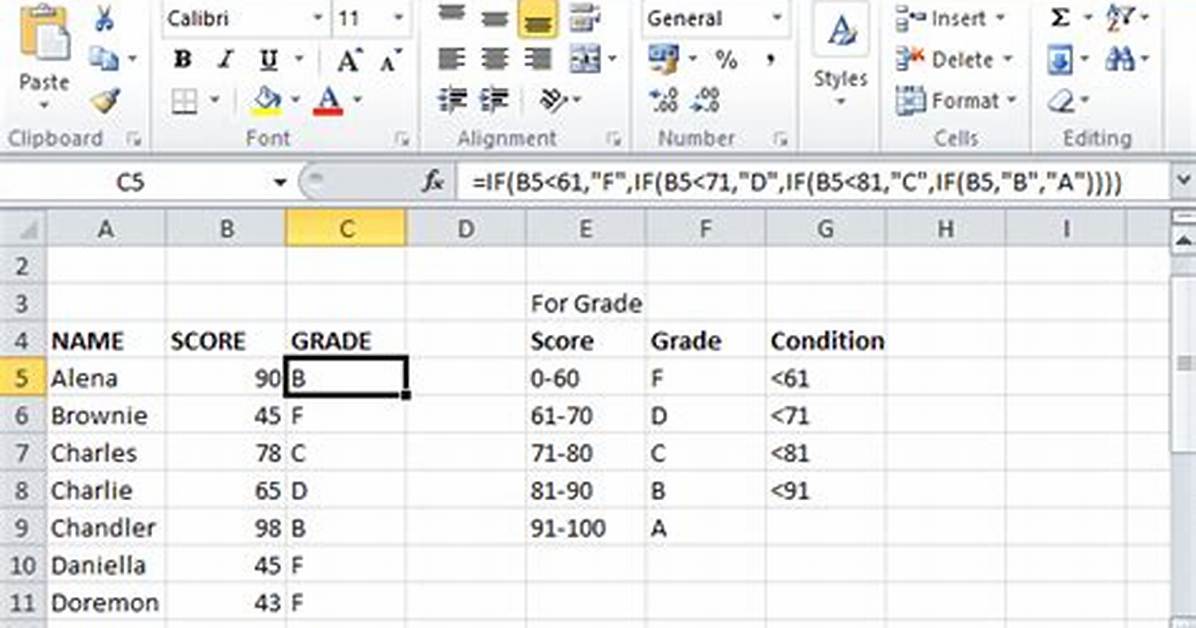Click Increase Decimal icon
This screenshot has height=628, width=1196.
click(x=663, y=101)
